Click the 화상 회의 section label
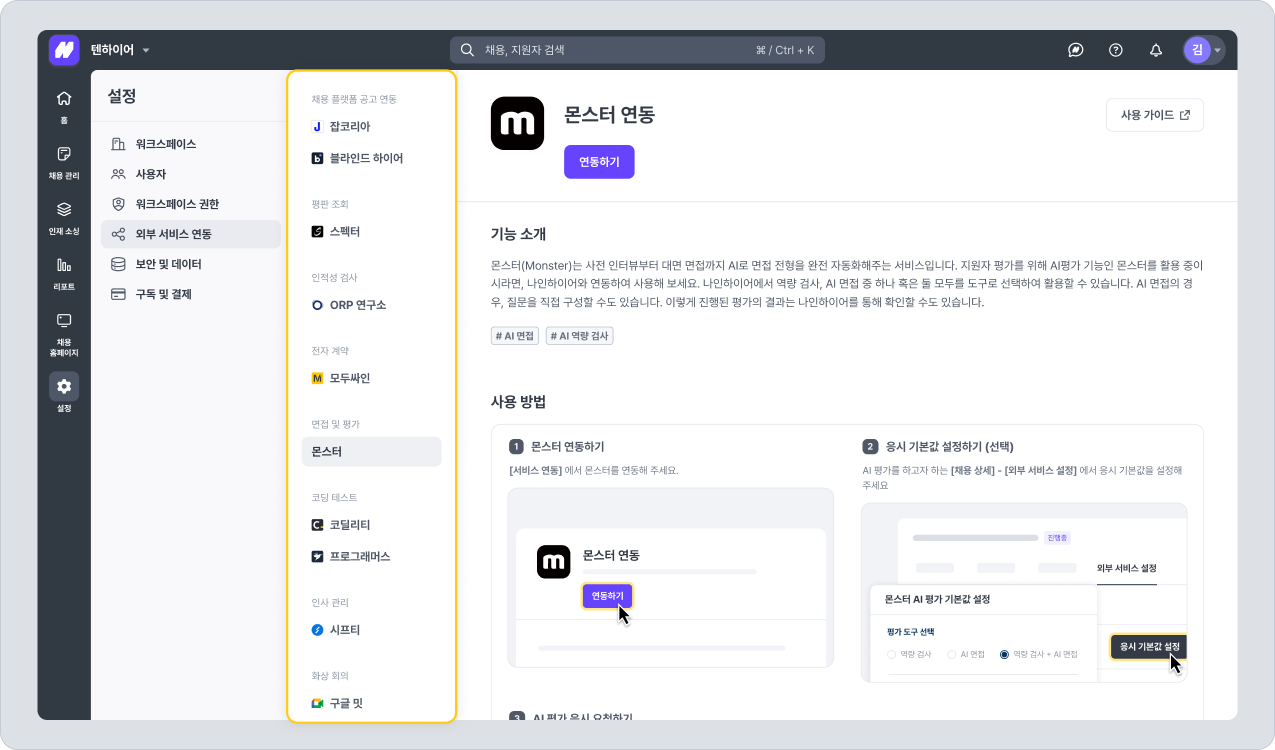The width and height of the screenshot is (1275, 750). click(330, 676)
